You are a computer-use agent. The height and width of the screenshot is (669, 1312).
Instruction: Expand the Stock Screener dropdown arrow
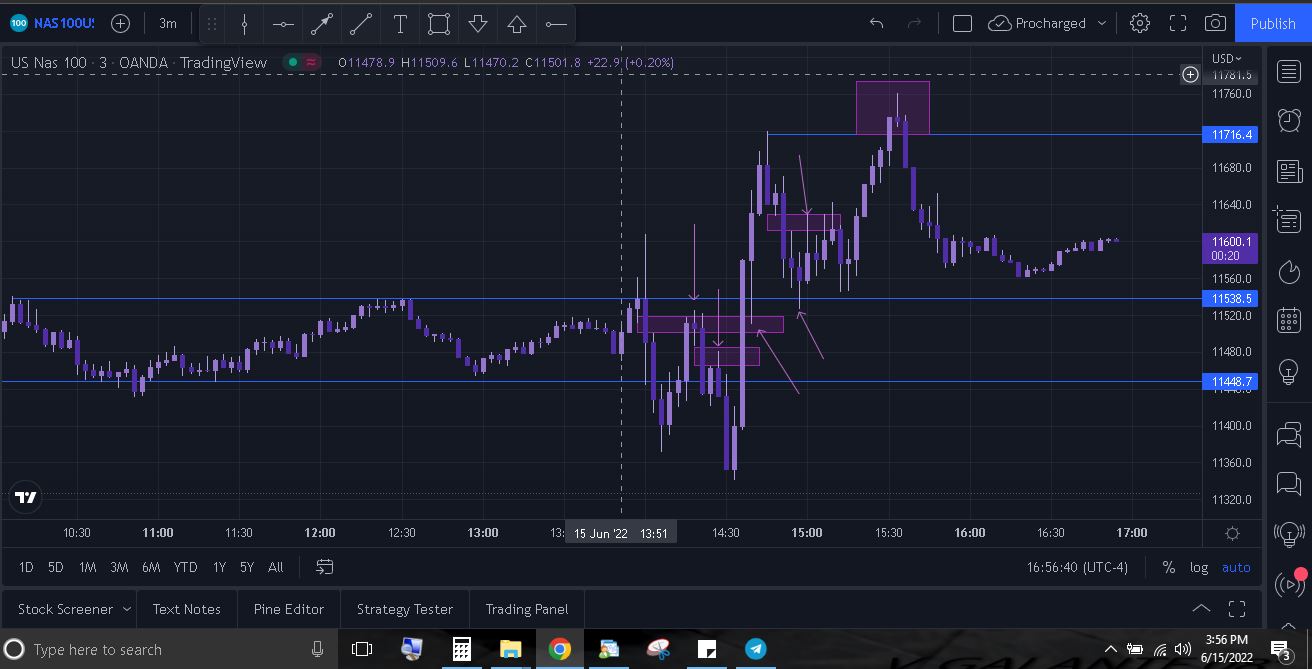coord(127,609)
